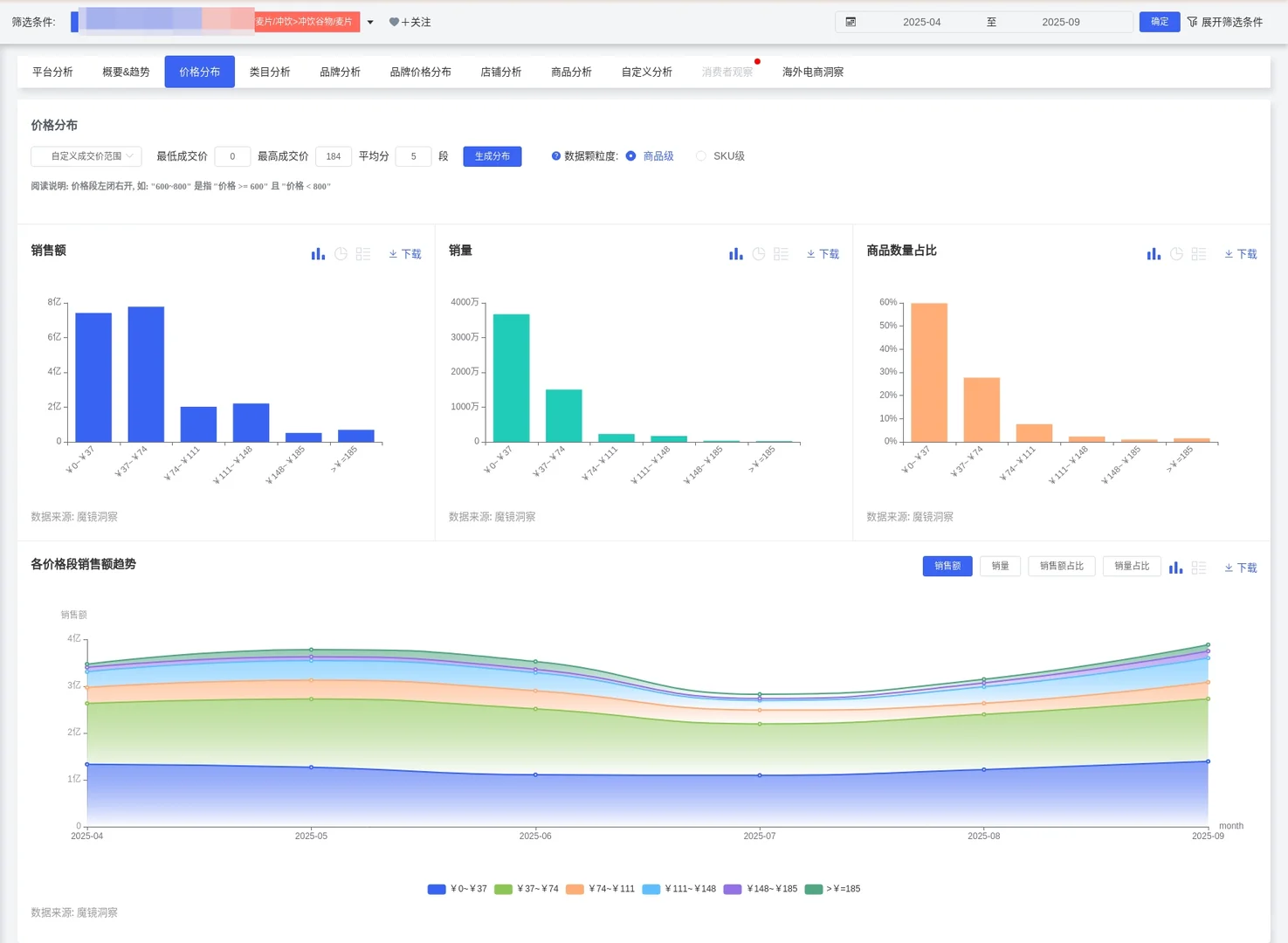Click the ¥0~¥37 bar in 销量 chart
The width and height of the screenshot is (1288, 943).
pos(512,378)
